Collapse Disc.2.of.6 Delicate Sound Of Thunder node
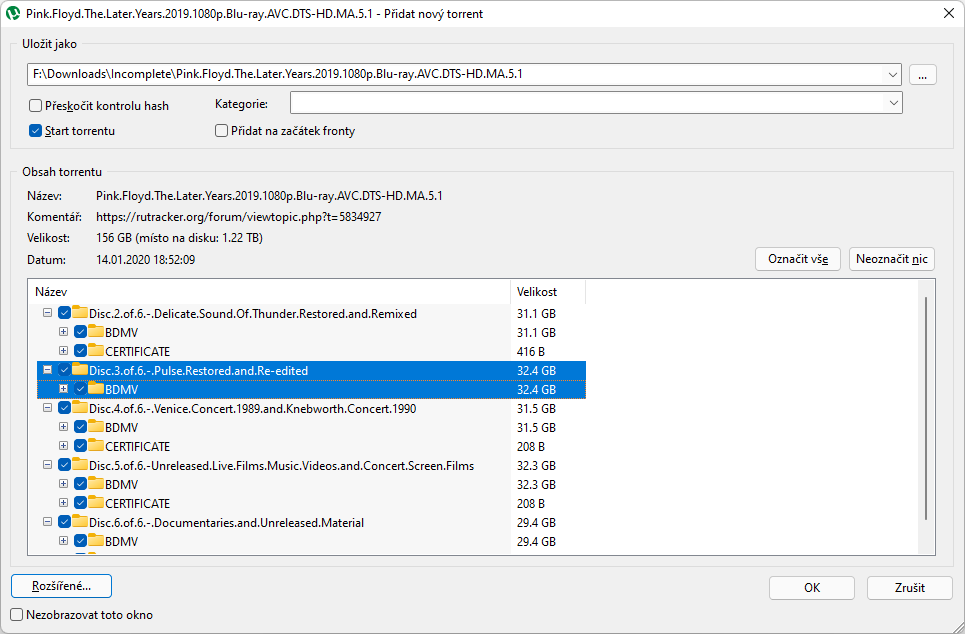Image resolution: width=966 pixels, height=634 pixels. pyautogui.click(x=47, y=313)
